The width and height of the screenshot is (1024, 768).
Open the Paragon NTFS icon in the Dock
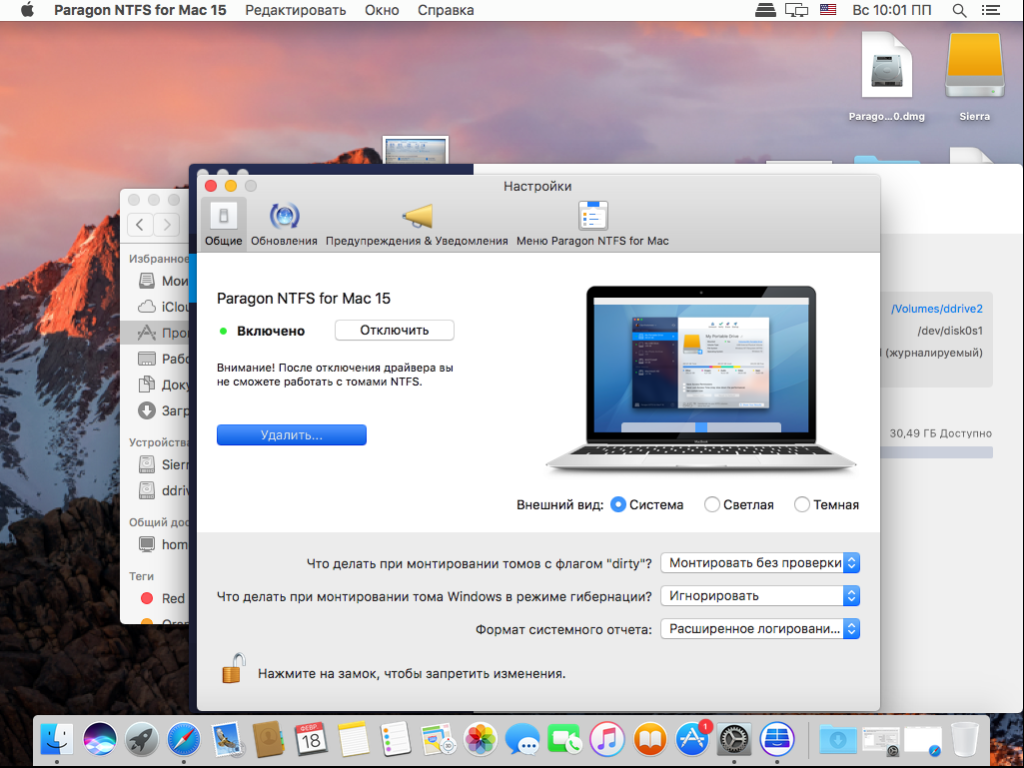(776, 739)
